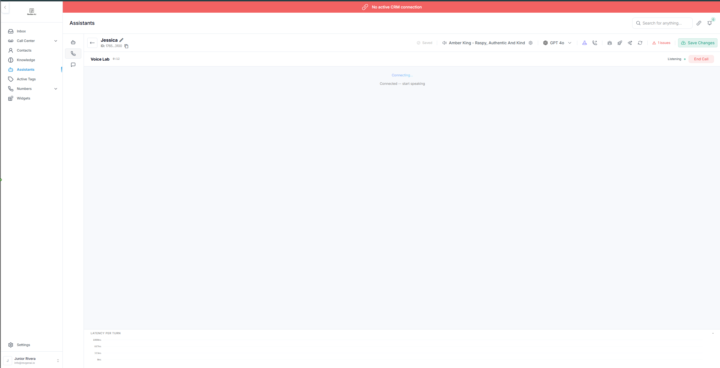The height and width of the screenshot is (368, 720).
Task: Click the share icon in the toolbar
Action: (630, 43)
